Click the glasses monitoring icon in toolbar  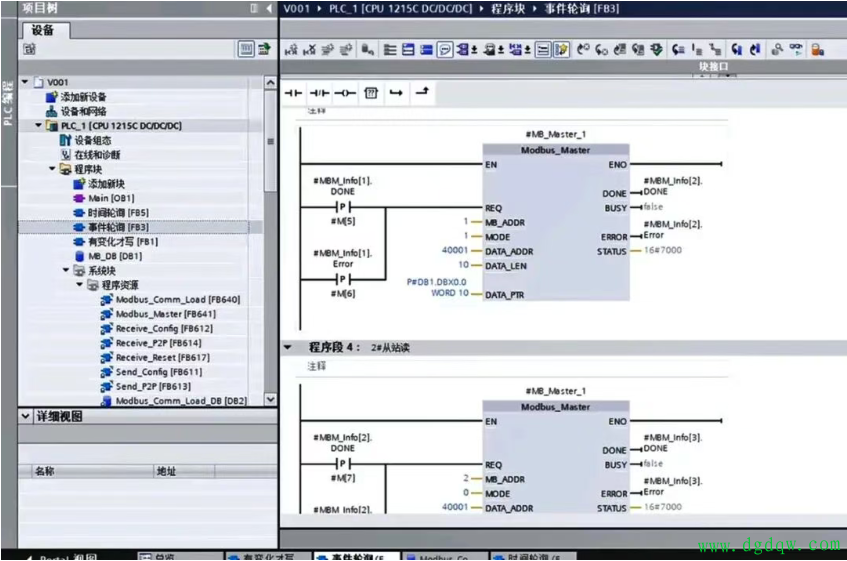pyautogui.click(x=797, y=49)
